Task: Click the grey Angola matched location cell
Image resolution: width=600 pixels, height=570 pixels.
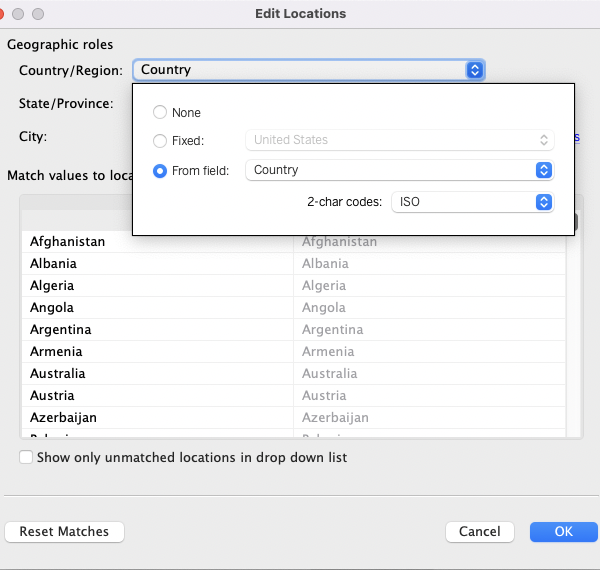Action: [323, 308]
